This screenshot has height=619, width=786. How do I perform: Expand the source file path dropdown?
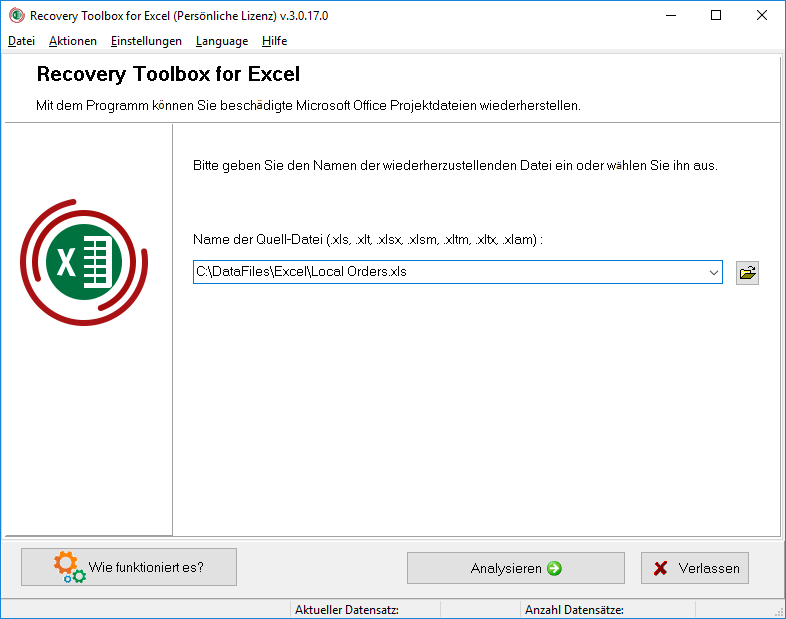coord(713,272)
